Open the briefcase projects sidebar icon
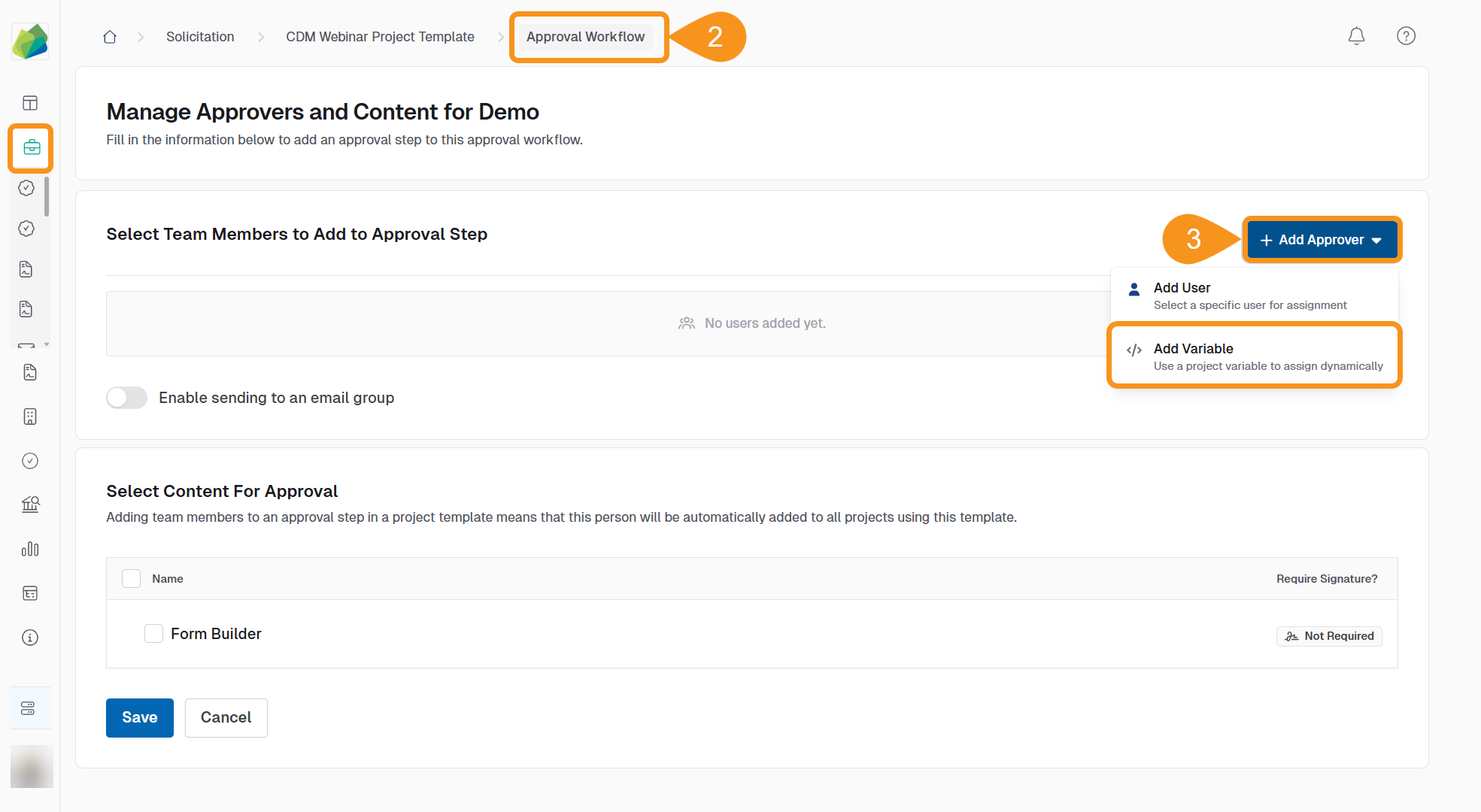Screen dimensions: 1481x812 point(31,147)
